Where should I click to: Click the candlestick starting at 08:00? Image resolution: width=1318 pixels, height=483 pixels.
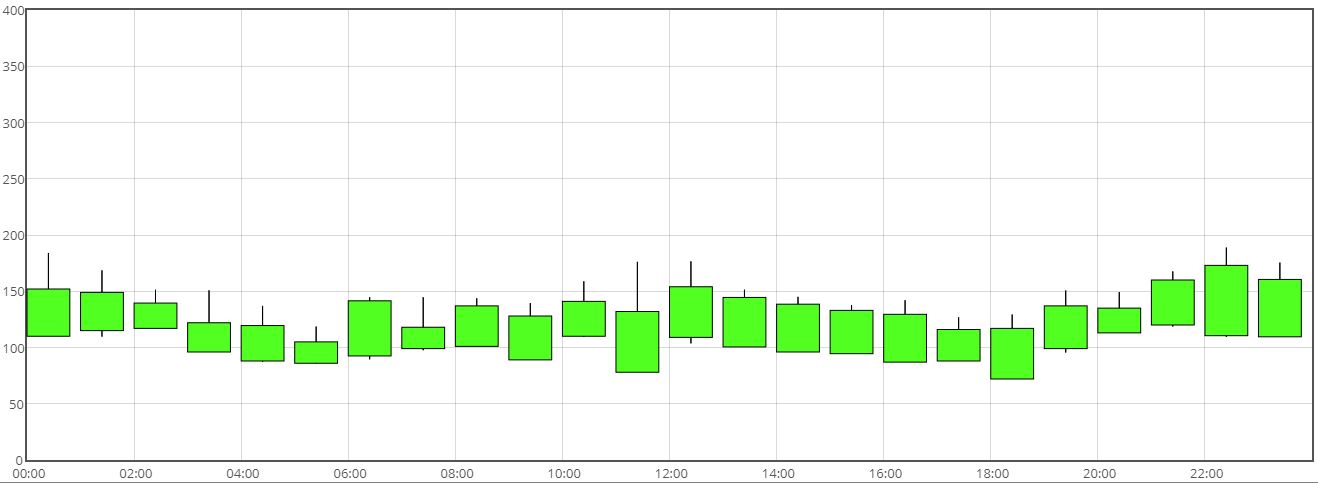pos(476,326)
